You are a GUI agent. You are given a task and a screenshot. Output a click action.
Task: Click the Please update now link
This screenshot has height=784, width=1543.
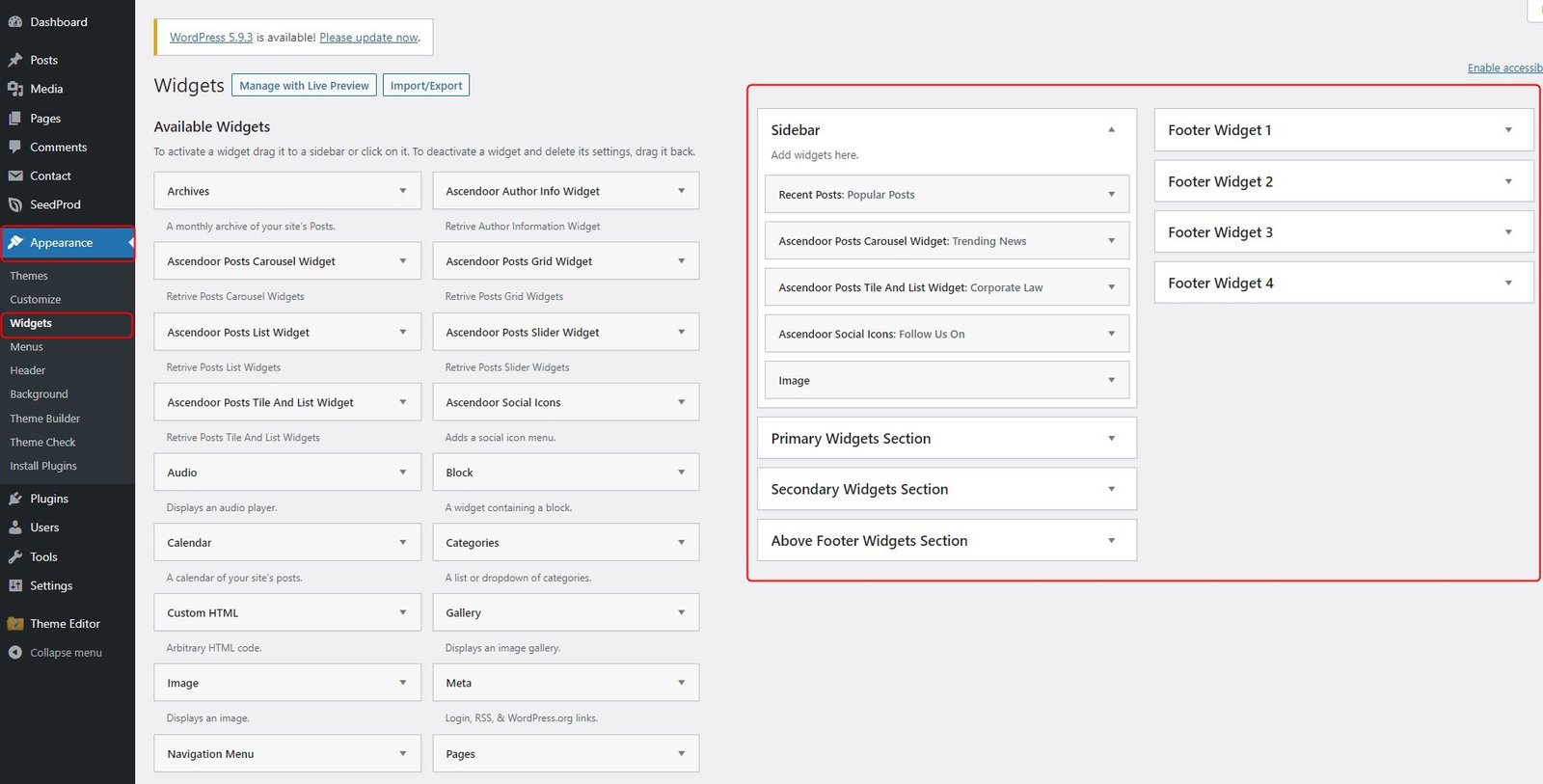pos(368,38)
